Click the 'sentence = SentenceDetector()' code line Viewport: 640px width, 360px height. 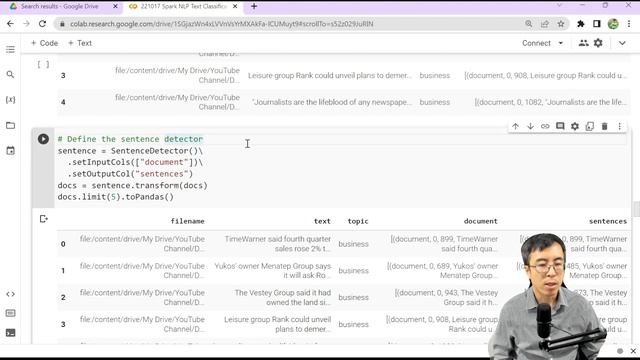tap(130, 151)
